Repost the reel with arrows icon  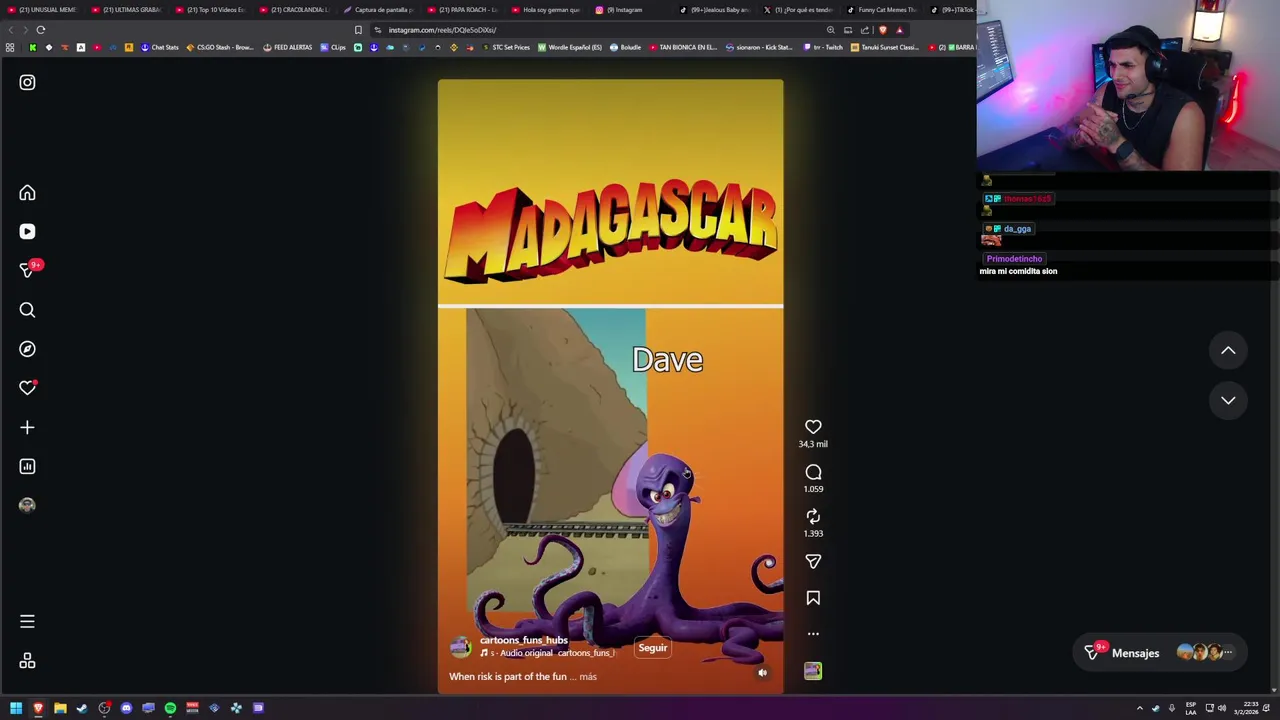813,516
